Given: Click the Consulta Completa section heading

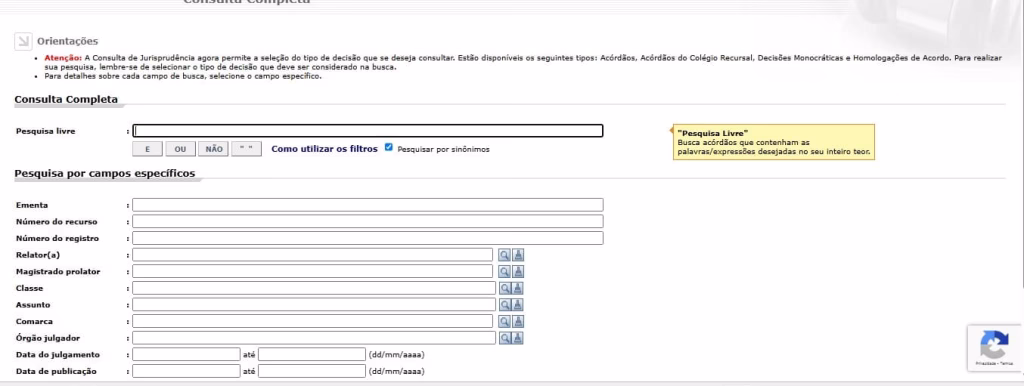Looking at the screenshot, I should pyautogui.click(x=66, y=100).
